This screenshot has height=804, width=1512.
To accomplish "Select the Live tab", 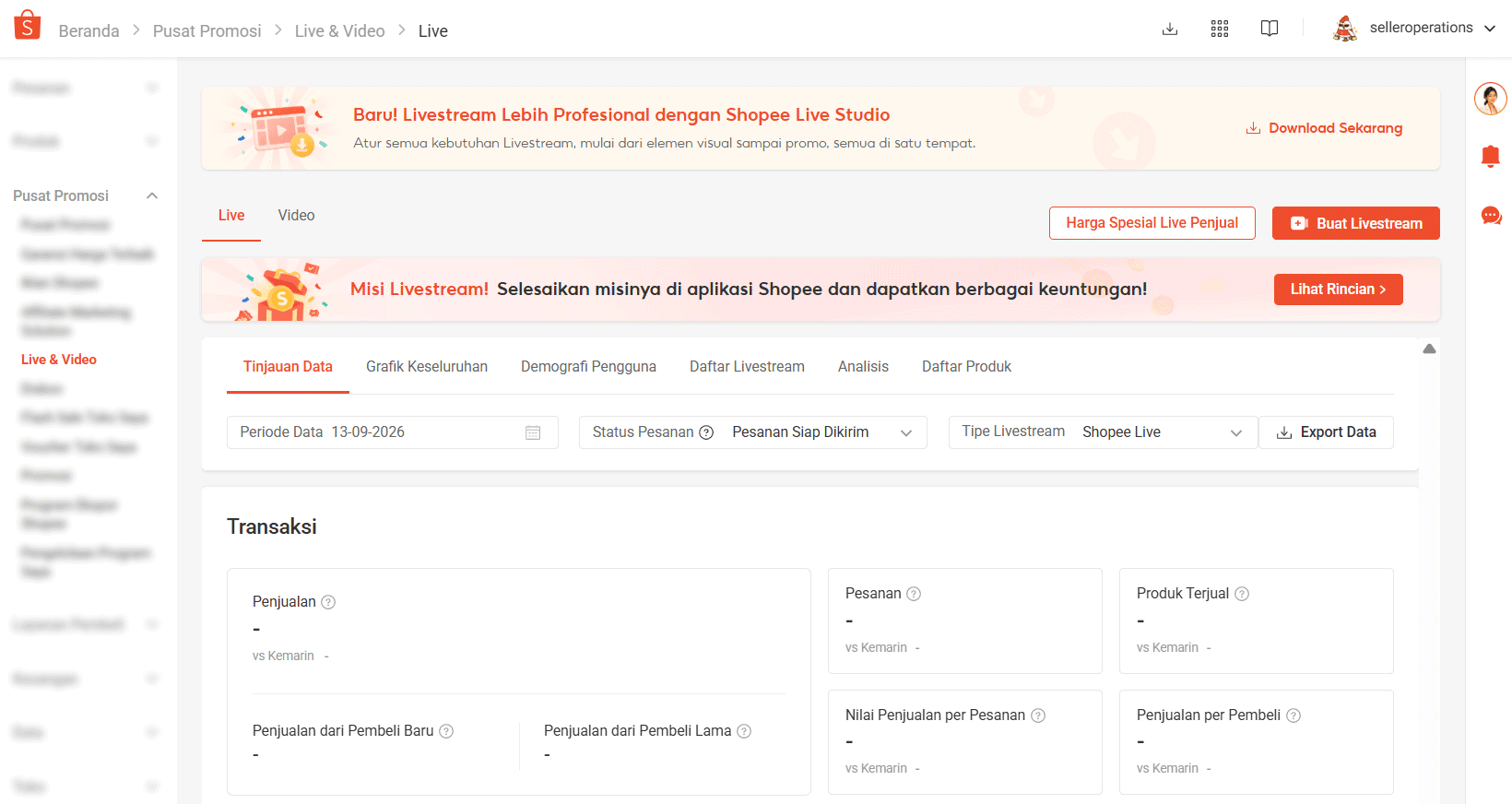I will coord(231,215).
